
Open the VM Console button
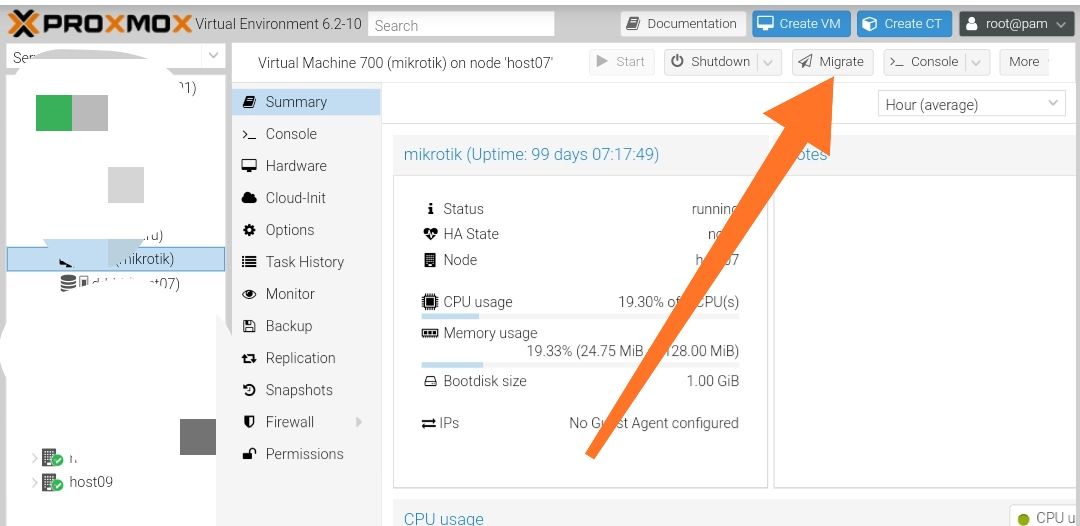pos(924,62)
